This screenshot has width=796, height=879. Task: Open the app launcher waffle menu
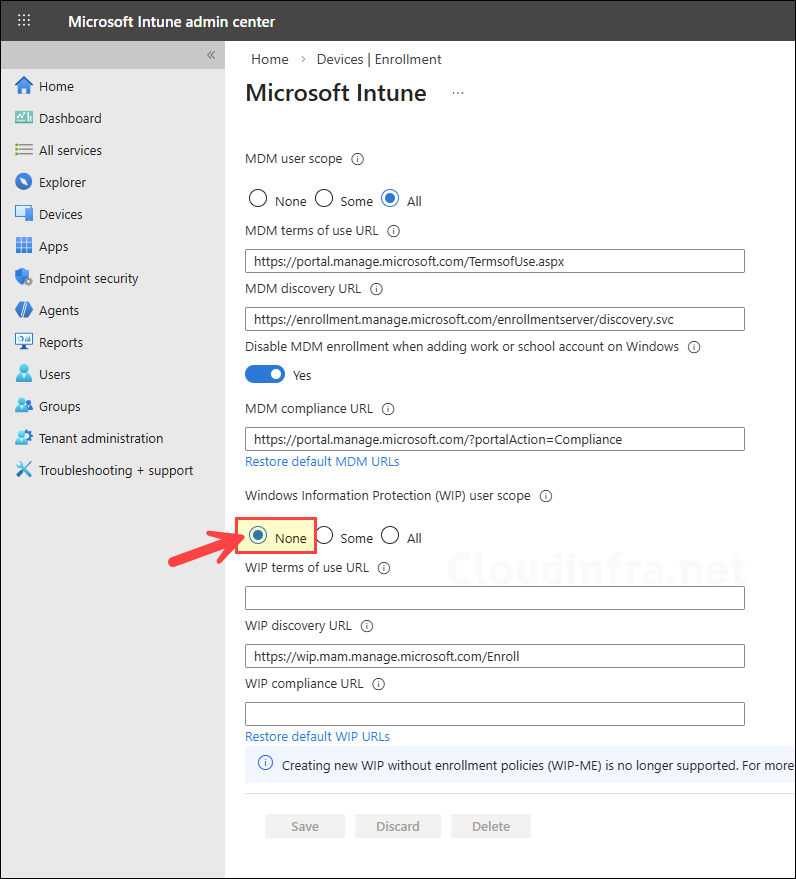(23, 20)
